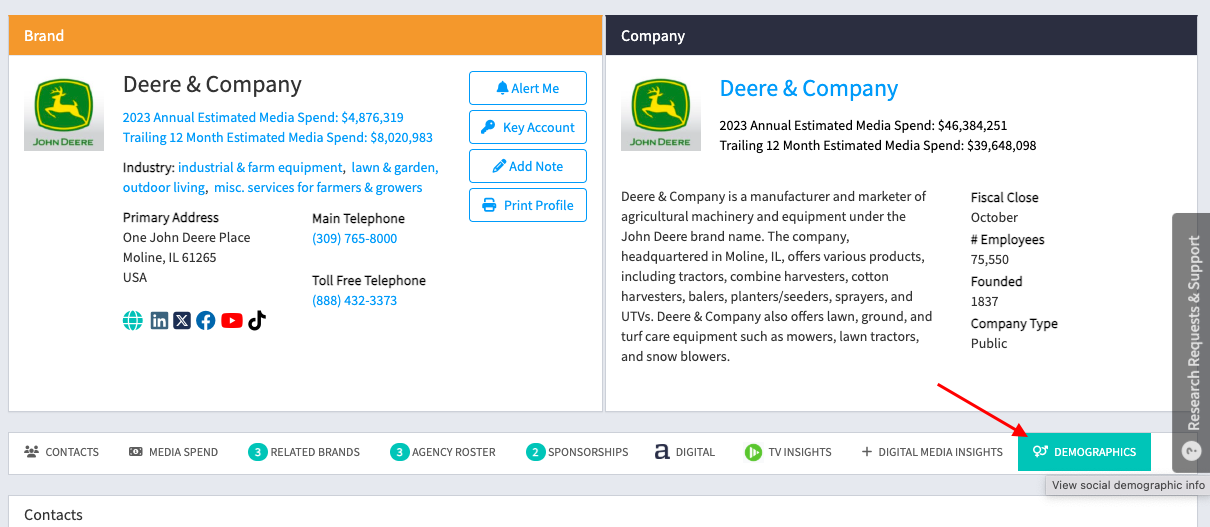1210x527 pixels.
Task: Click Fiscal Close value October
Action: [x=994, y=217]
